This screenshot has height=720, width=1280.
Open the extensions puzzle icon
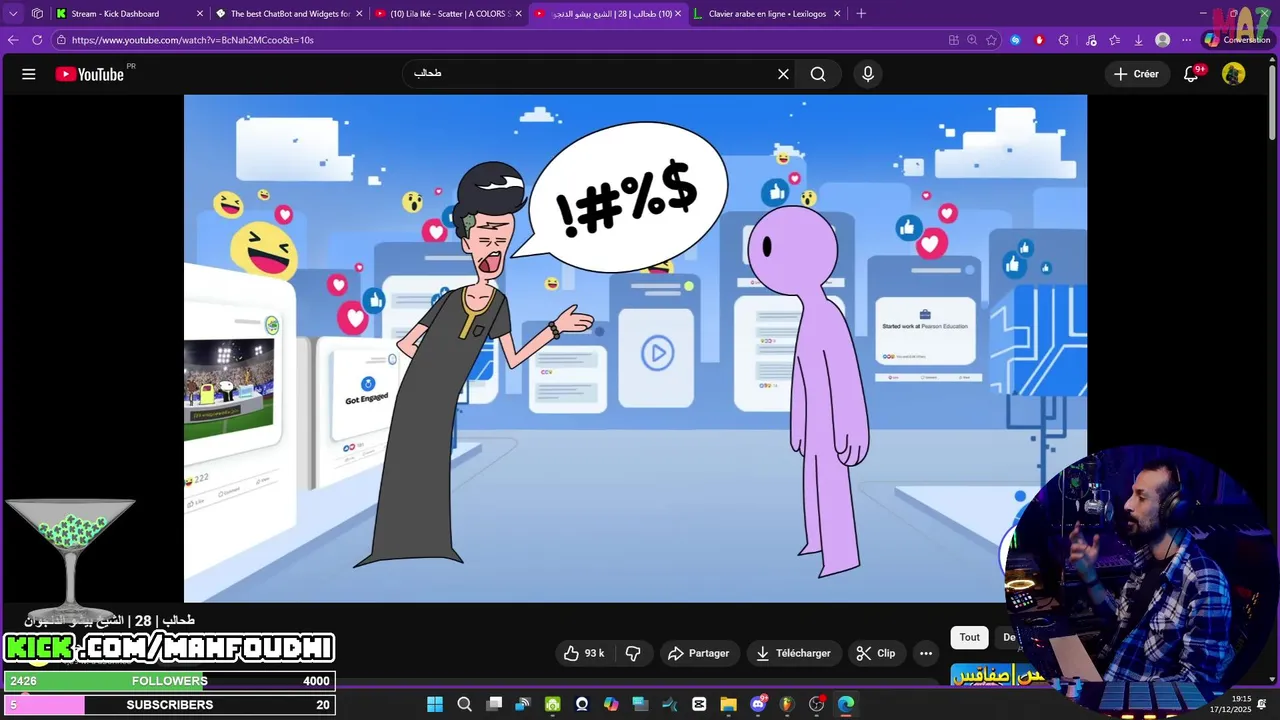coord(1063,40)
